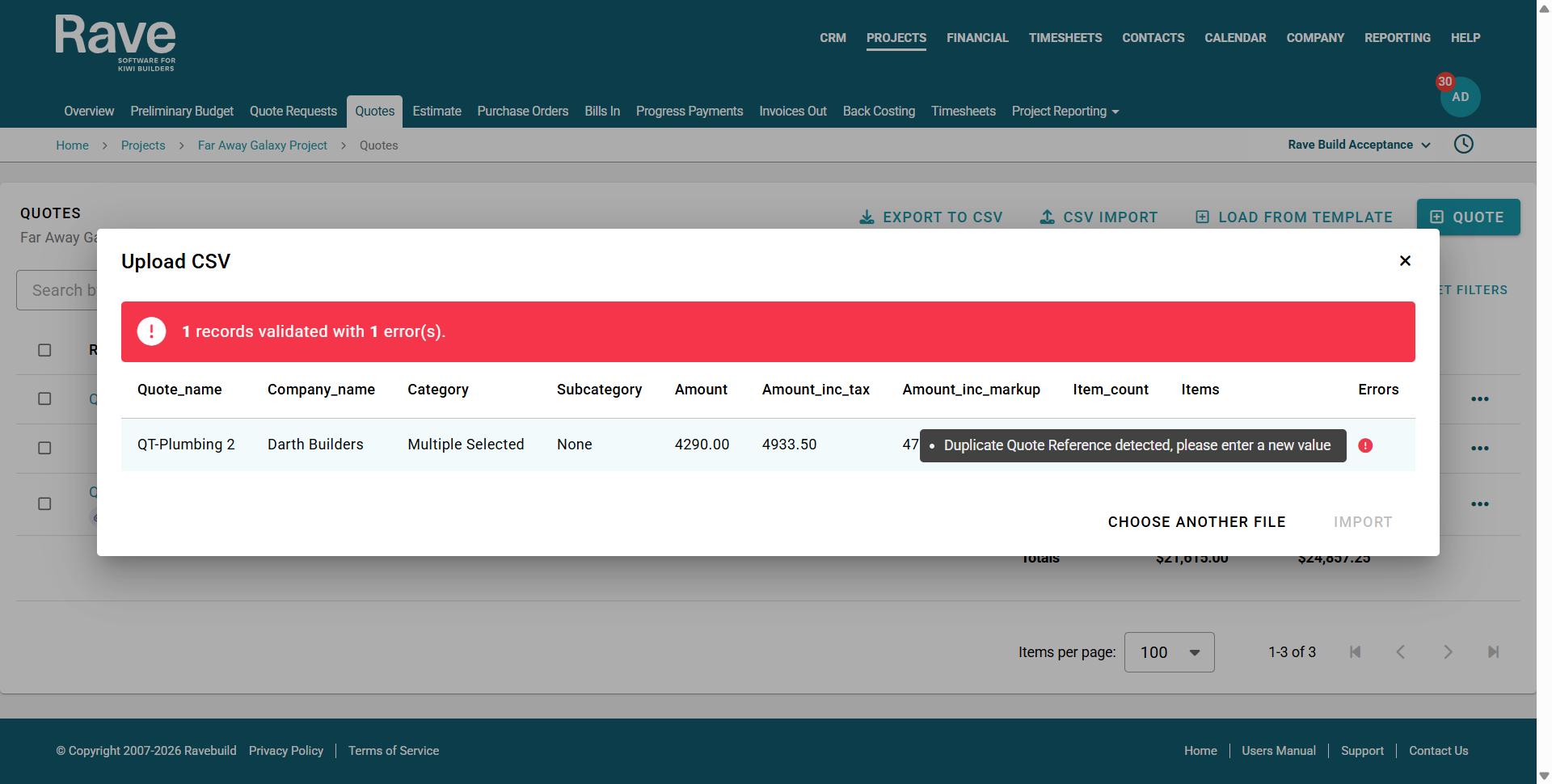This screenshot has height=784, width=1552.
Task: Go to the last page of results
Action: [x=1493, y=652]
